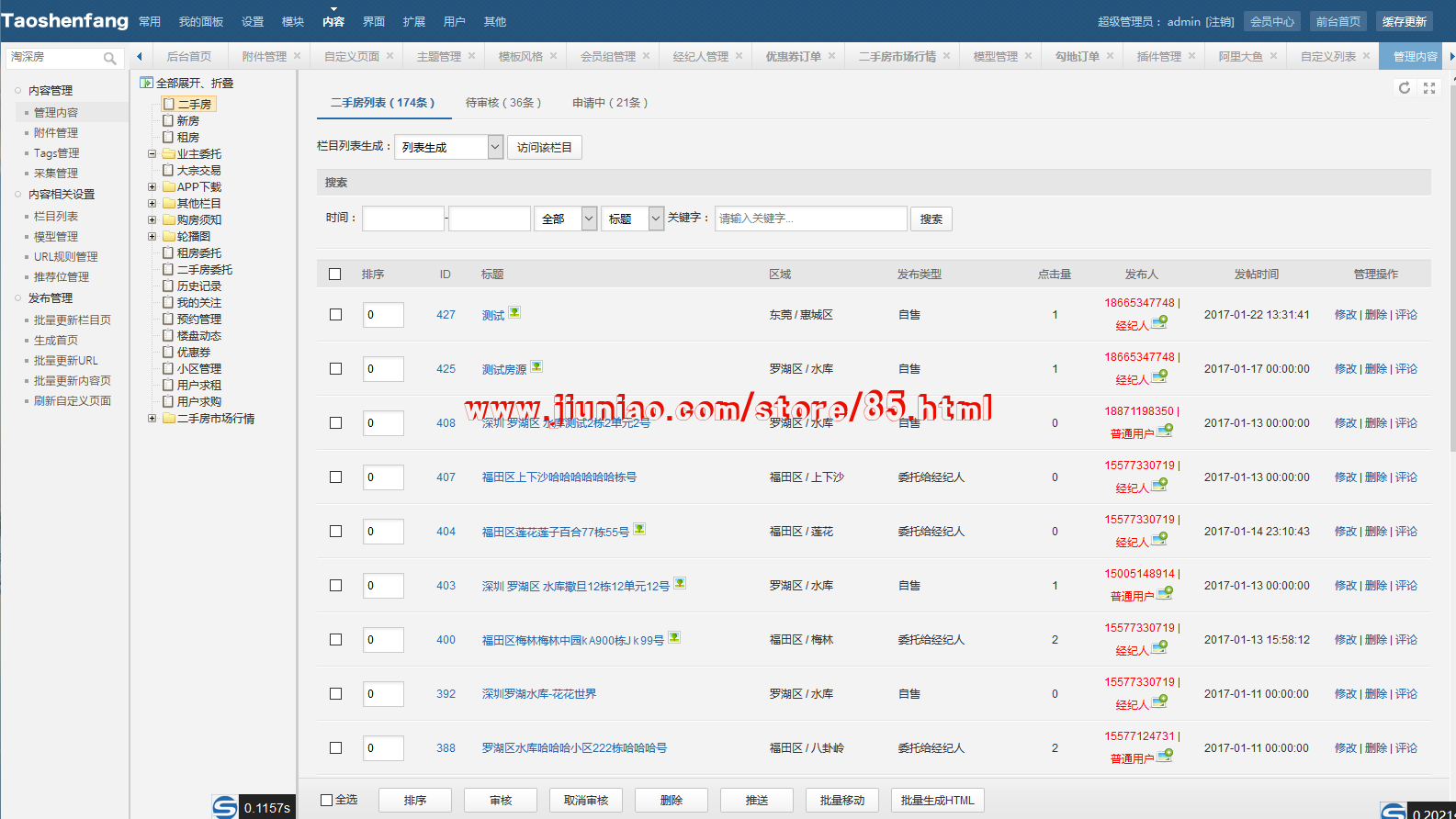
Task: Click the fullscreen expand icon
Action: [1429, 88]
